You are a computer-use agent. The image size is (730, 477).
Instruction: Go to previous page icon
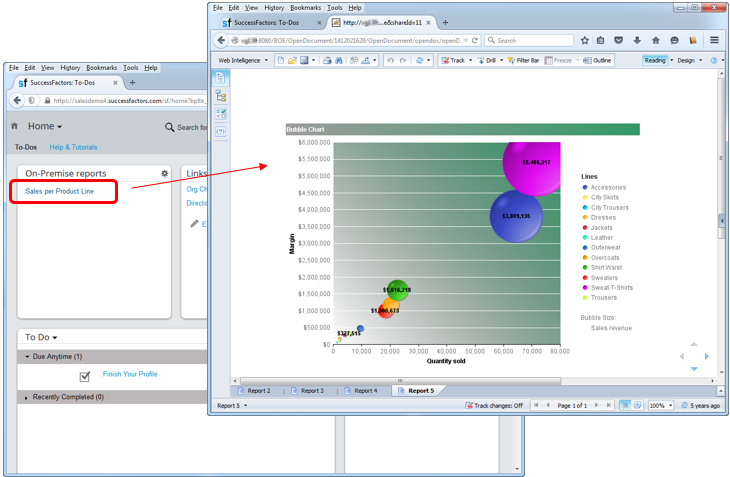(548, 405)
